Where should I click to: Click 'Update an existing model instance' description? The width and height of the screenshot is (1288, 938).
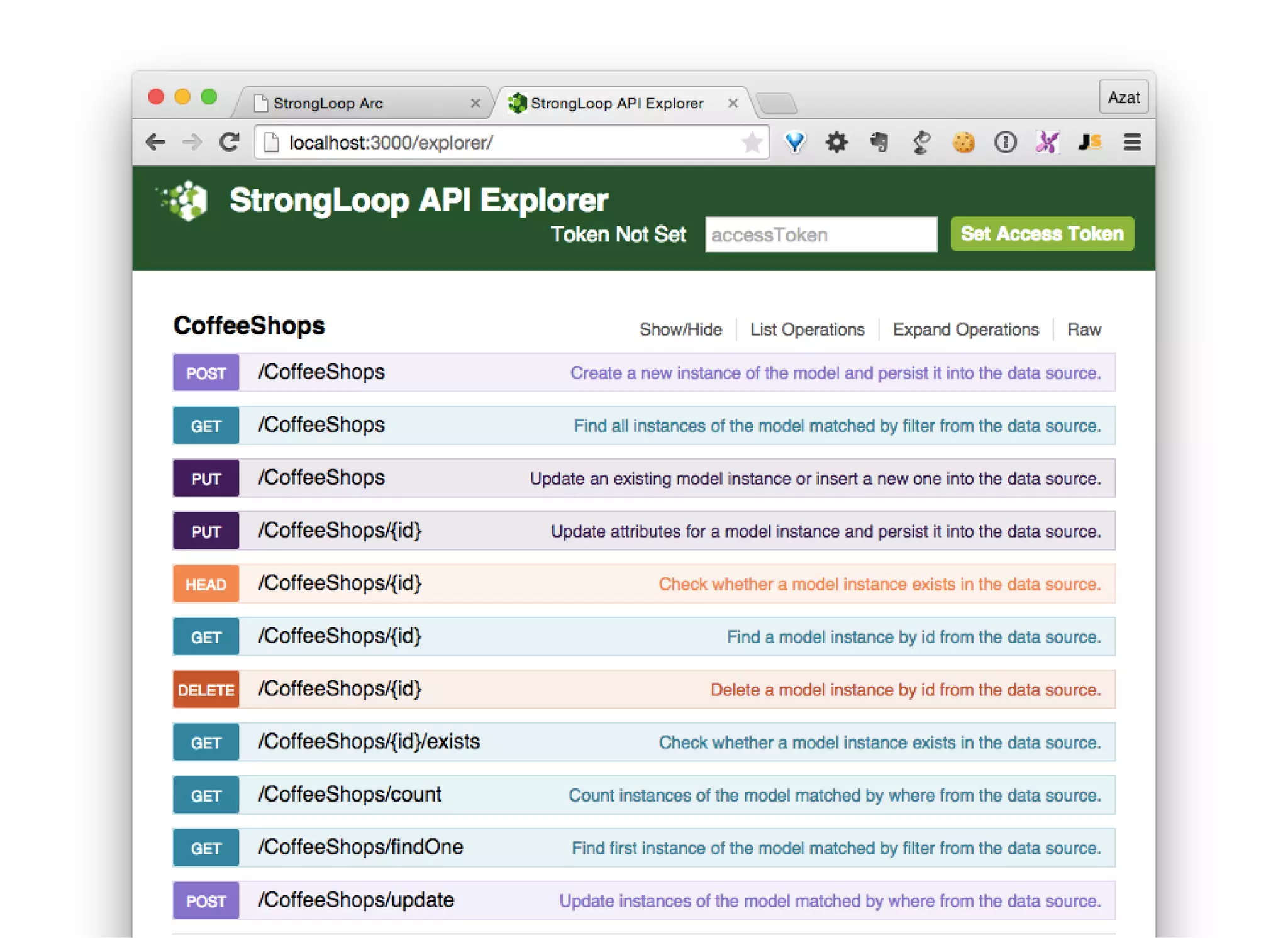coord(815,478)
